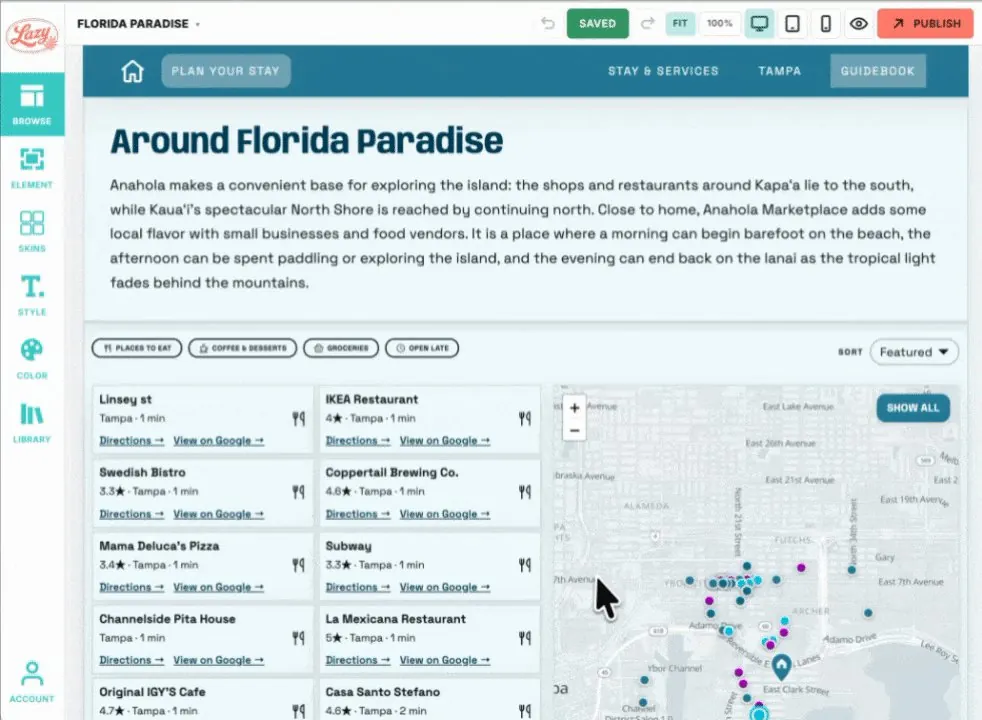Open the Guidebook menu item

pos(878,71)
